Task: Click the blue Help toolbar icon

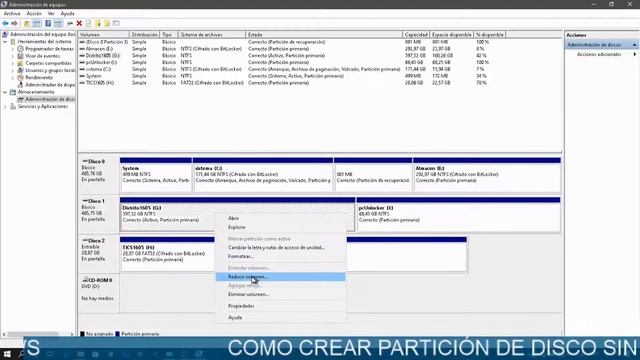Action: [x=48, y=24]
